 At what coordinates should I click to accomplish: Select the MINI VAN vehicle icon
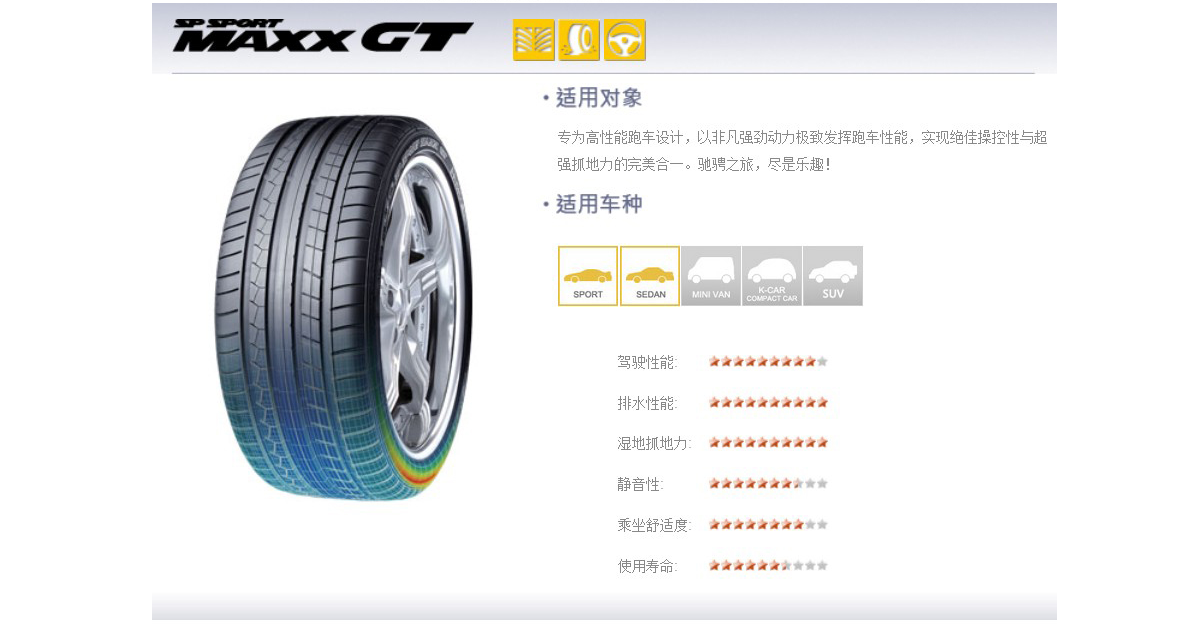point(711,276)
